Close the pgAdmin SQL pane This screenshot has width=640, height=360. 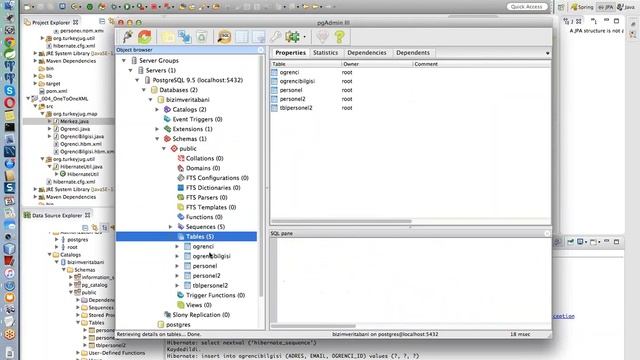coord(547,233)
